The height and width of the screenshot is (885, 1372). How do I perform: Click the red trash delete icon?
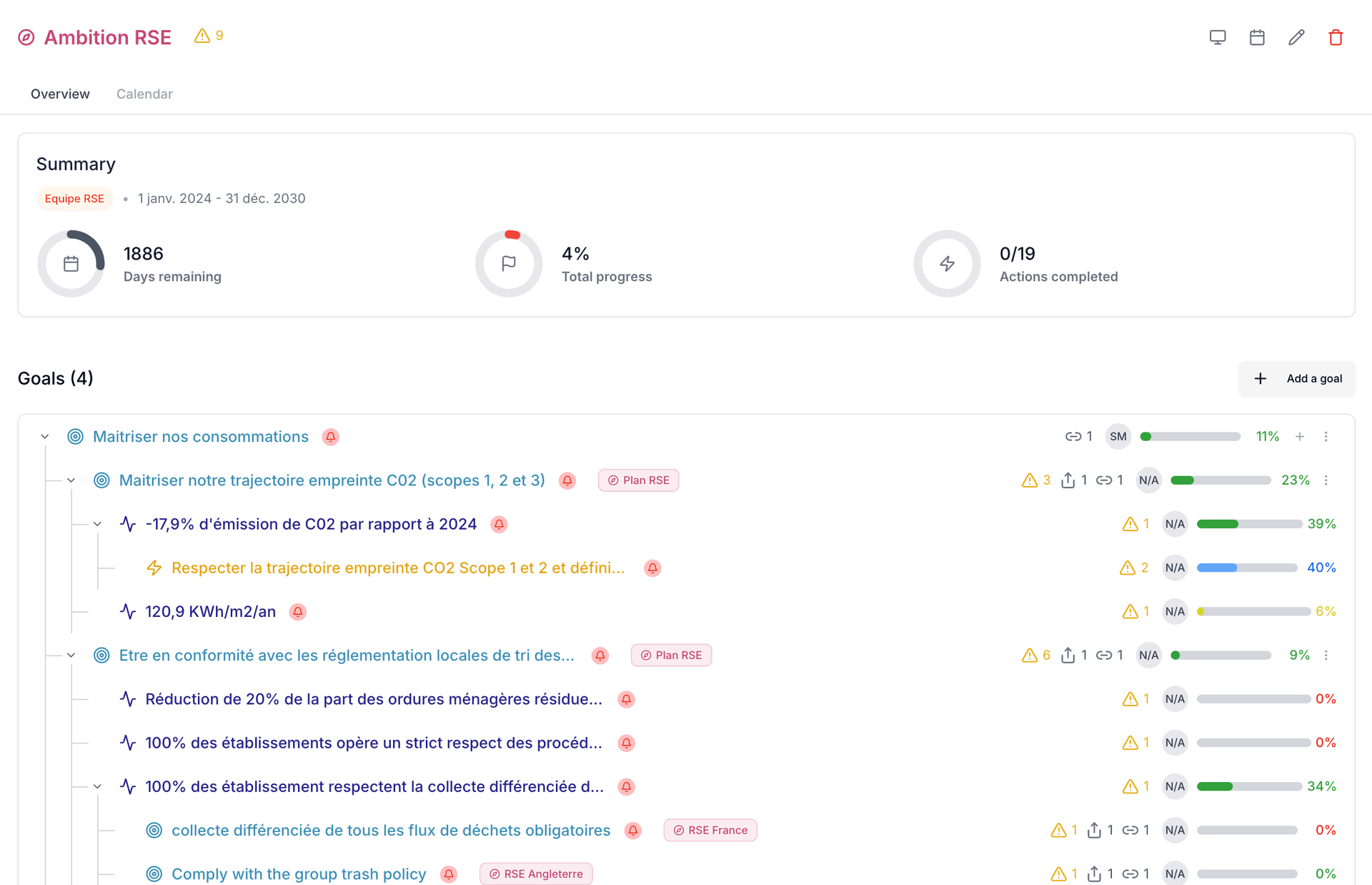point(1336,37)
